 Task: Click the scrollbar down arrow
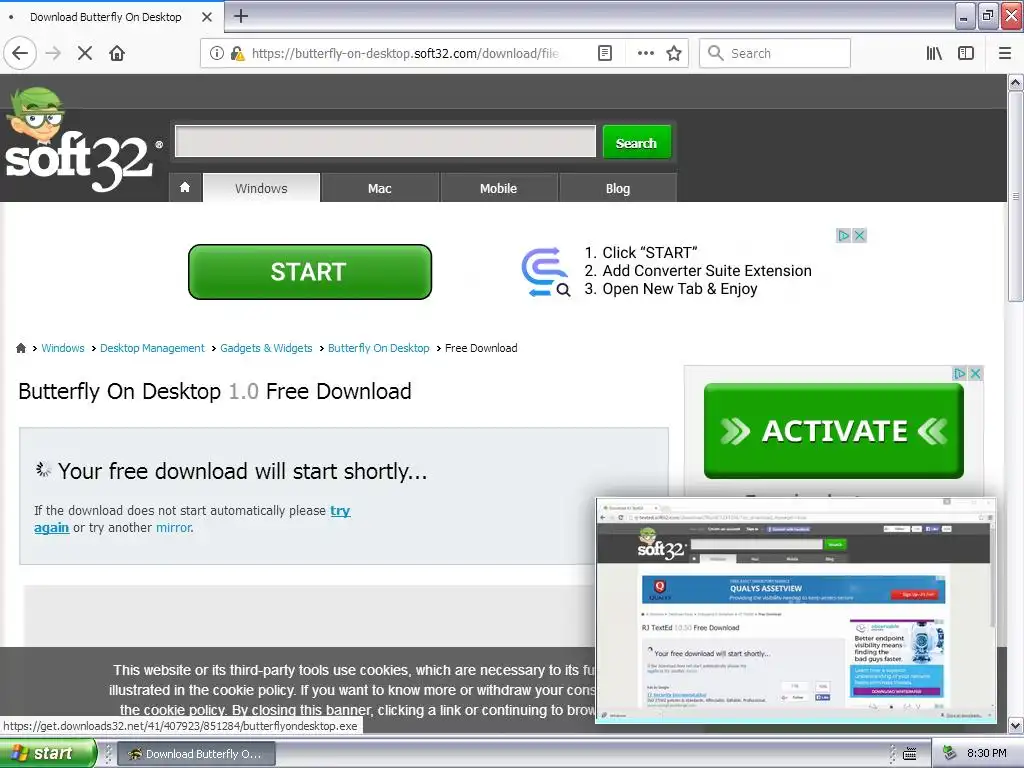(x=1015, y=725)
